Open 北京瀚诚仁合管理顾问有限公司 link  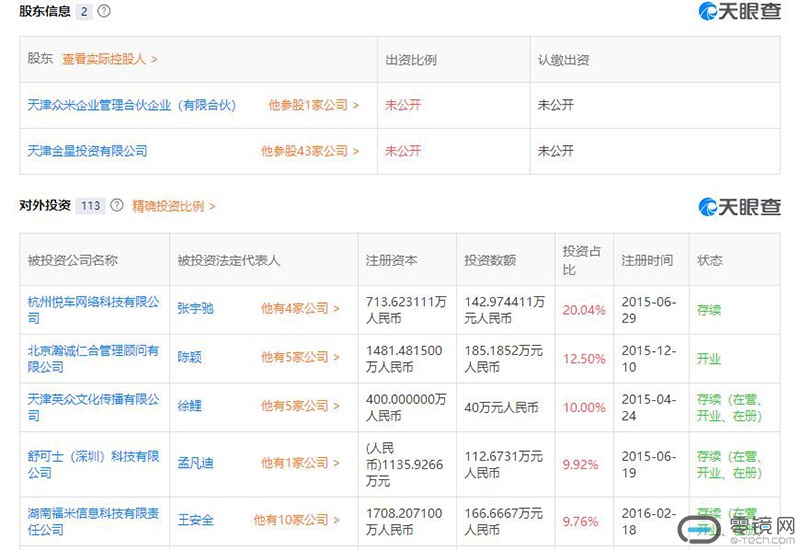93,358
